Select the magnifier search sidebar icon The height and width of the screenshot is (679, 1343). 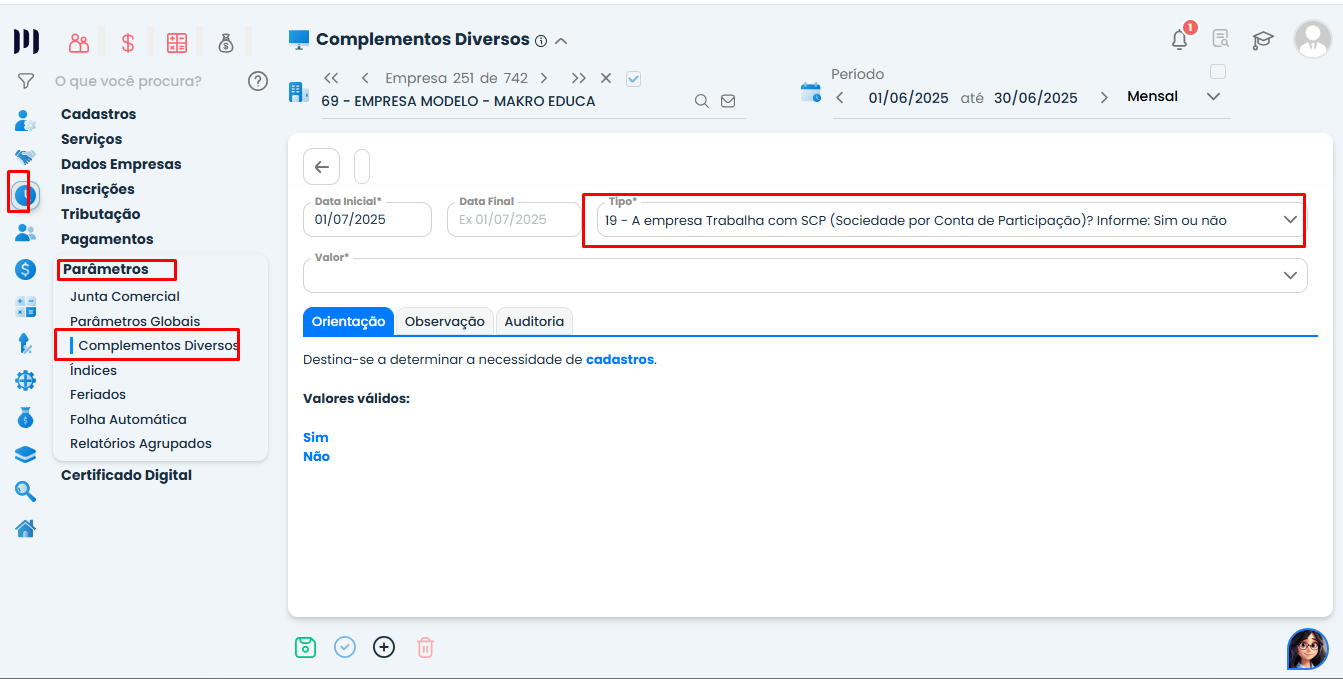point(26,491)
